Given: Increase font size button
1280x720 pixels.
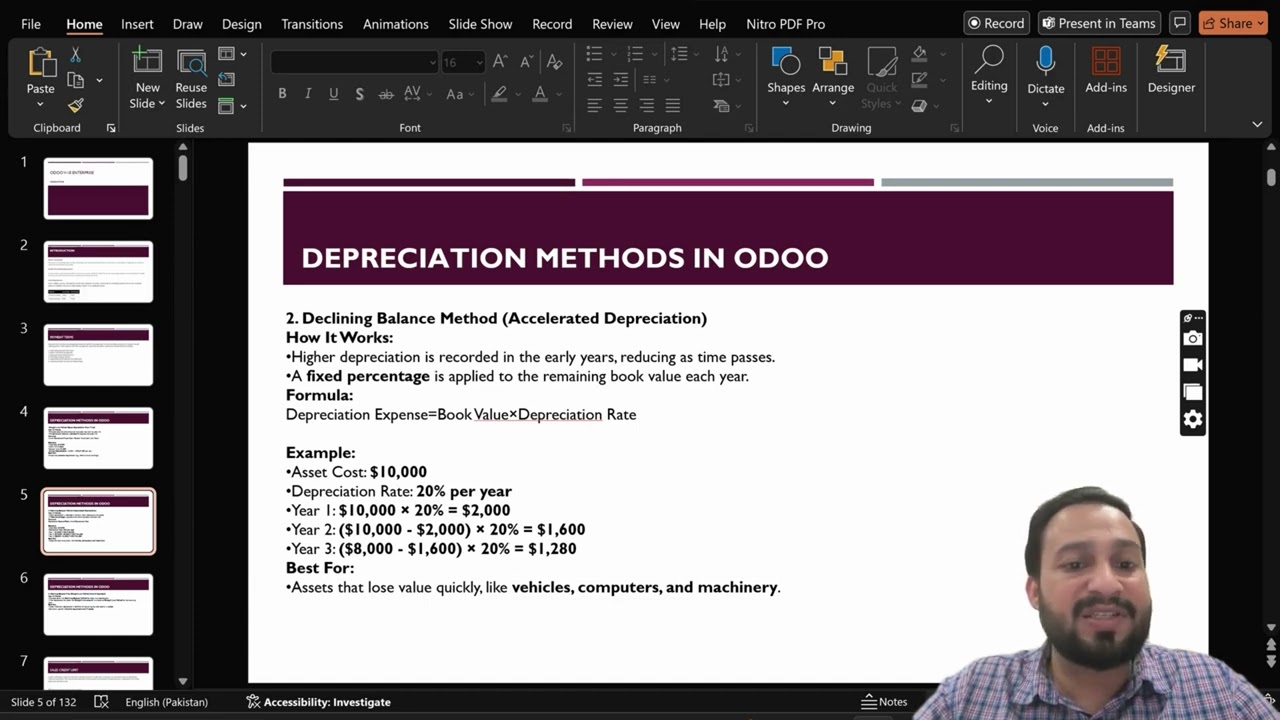Looking at the screenshot, I should (500, 62).
